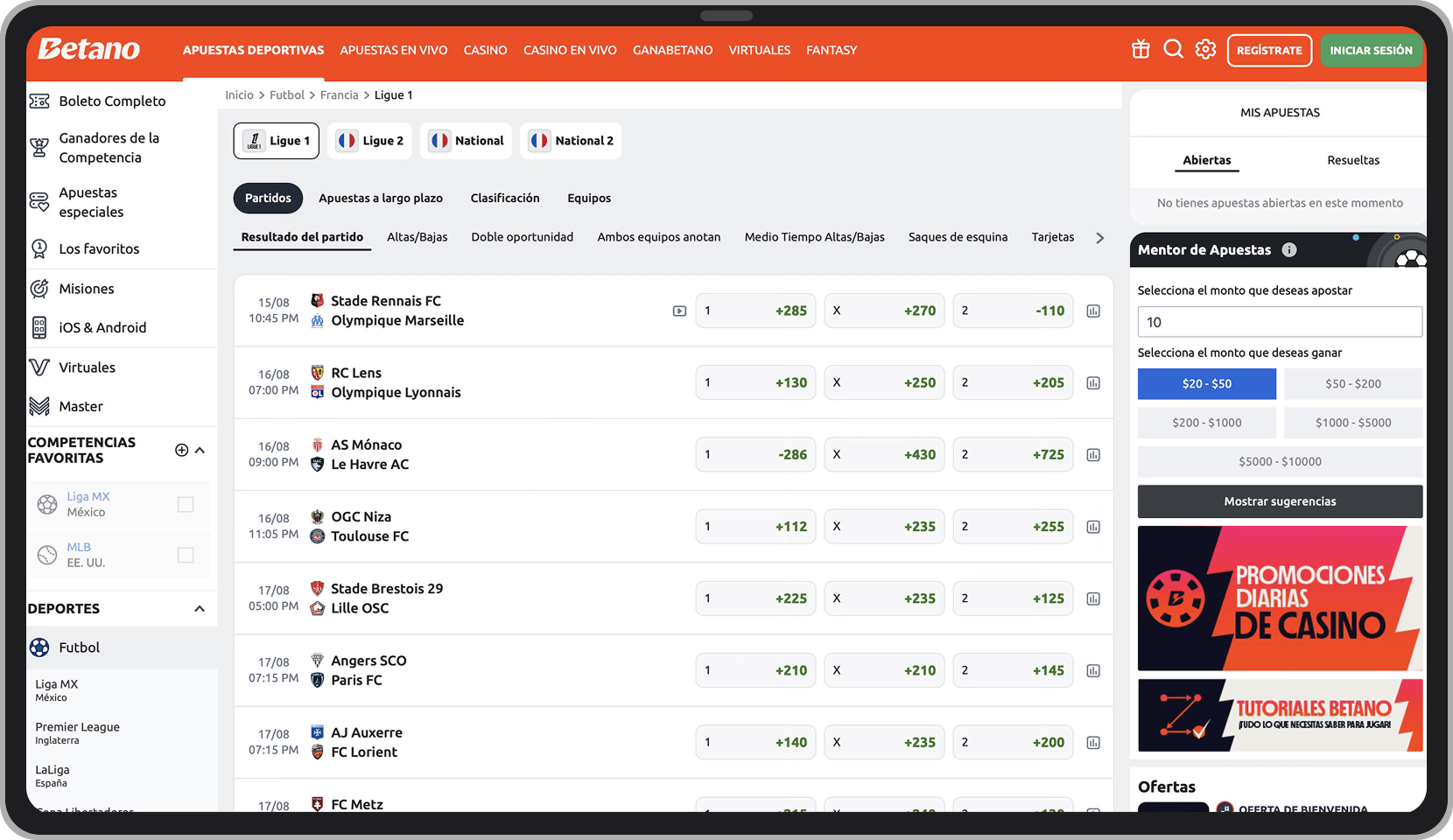Show more market tabs with right arrow

pos(1100,238)
